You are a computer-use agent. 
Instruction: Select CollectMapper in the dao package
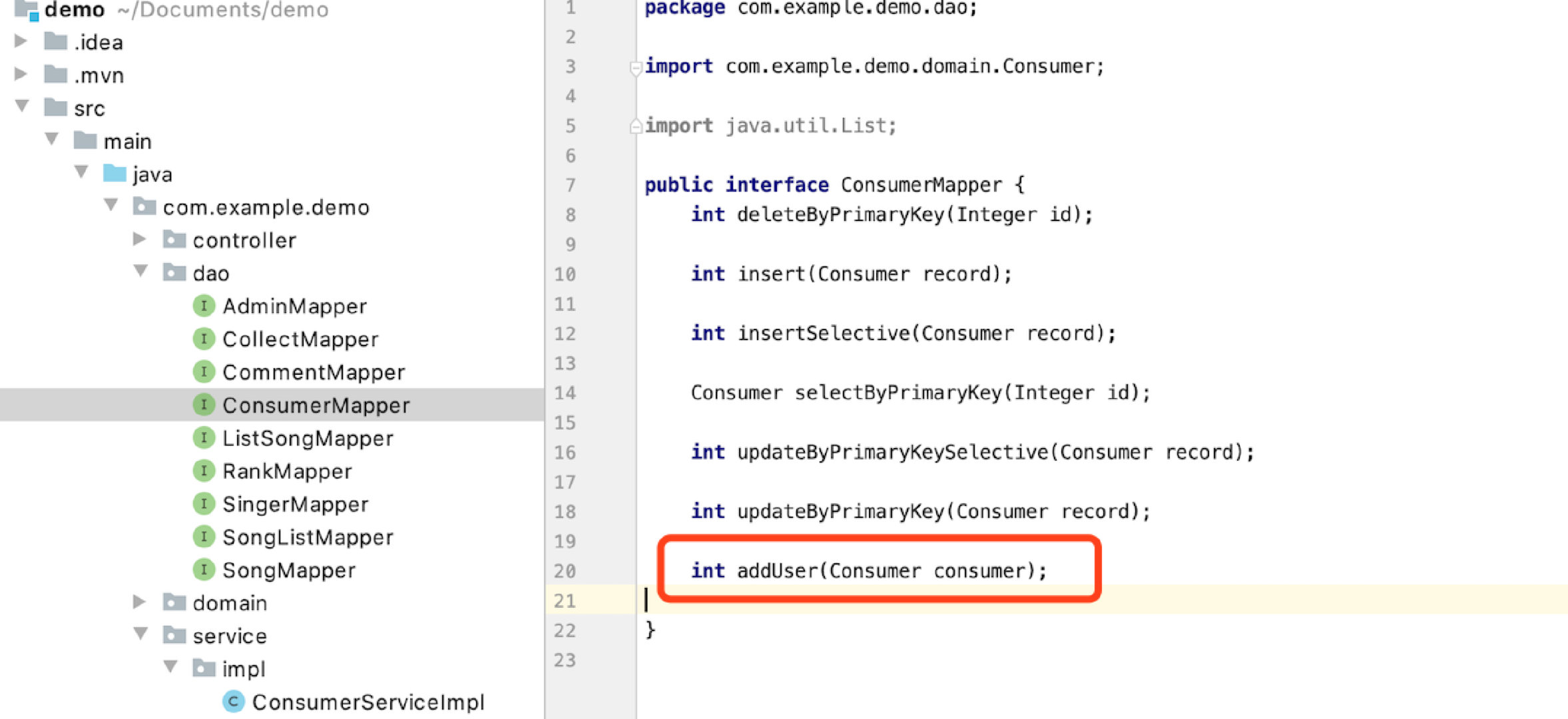(x=300, y=339)
